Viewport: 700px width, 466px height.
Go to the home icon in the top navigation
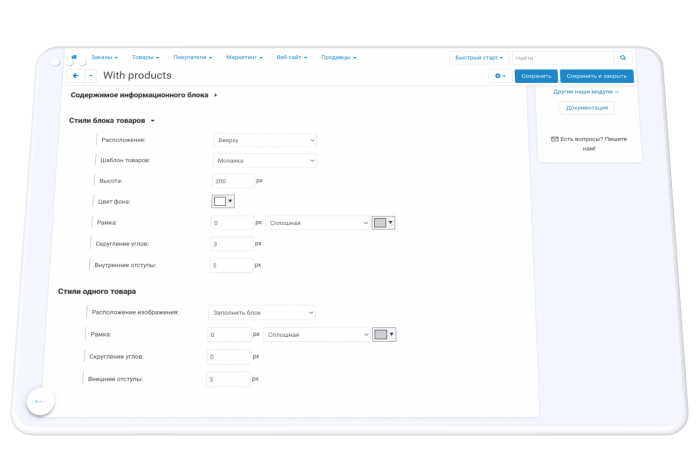coord(74,57)
